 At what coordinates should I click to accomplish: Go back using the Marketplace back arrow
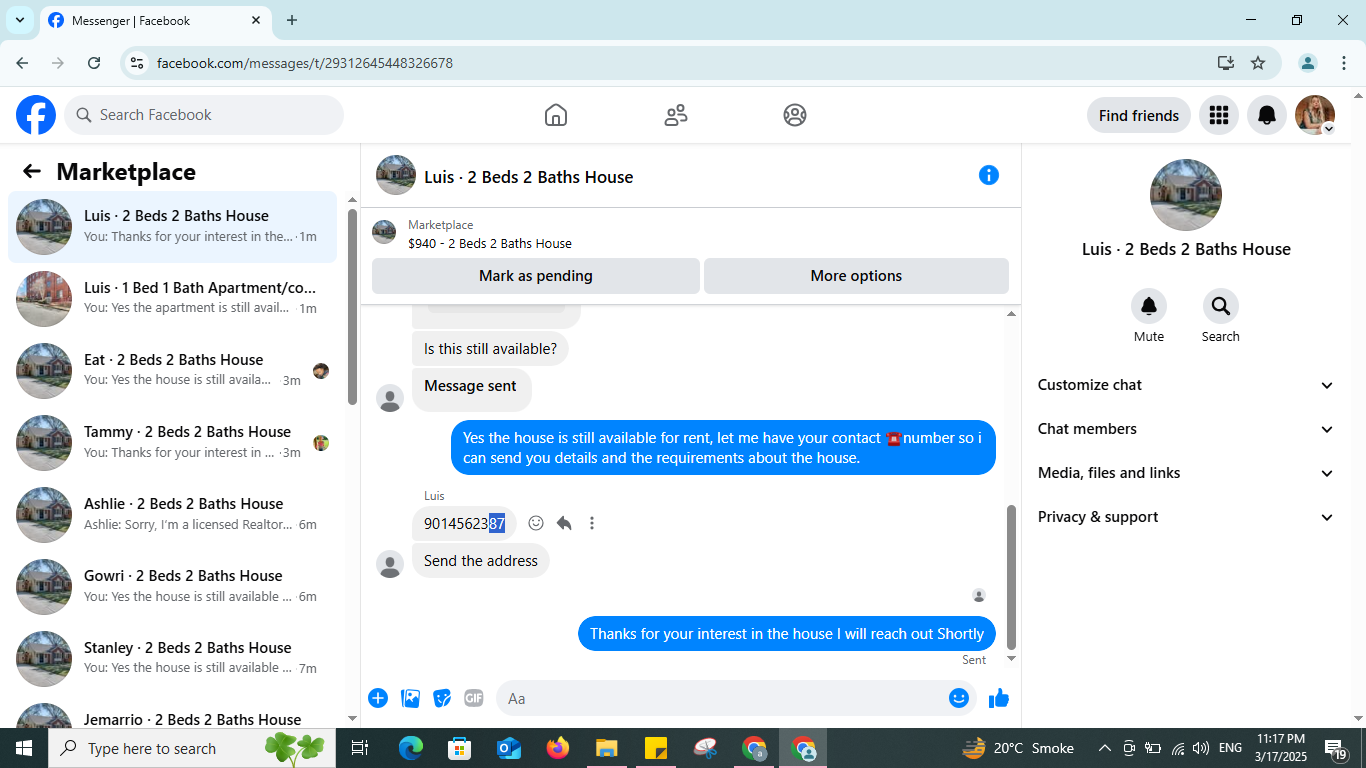pos(32,171)
